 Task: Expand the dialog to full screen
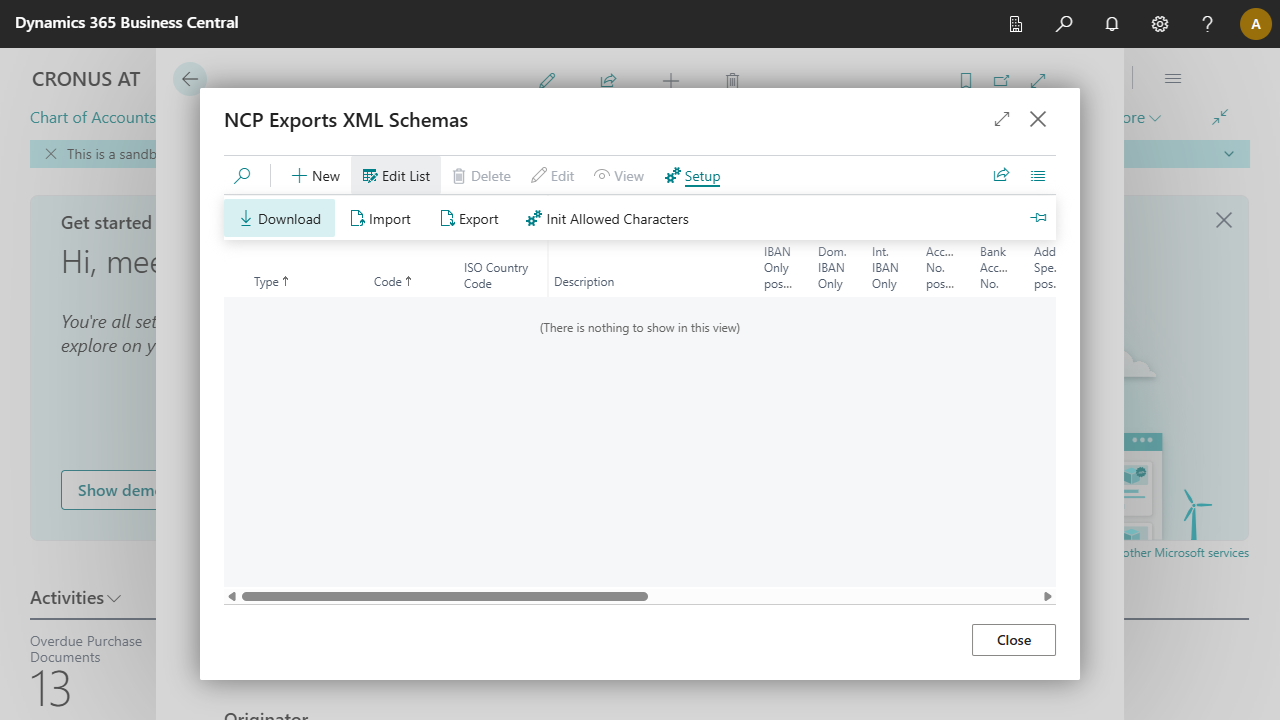click(x=1002, y=120)
